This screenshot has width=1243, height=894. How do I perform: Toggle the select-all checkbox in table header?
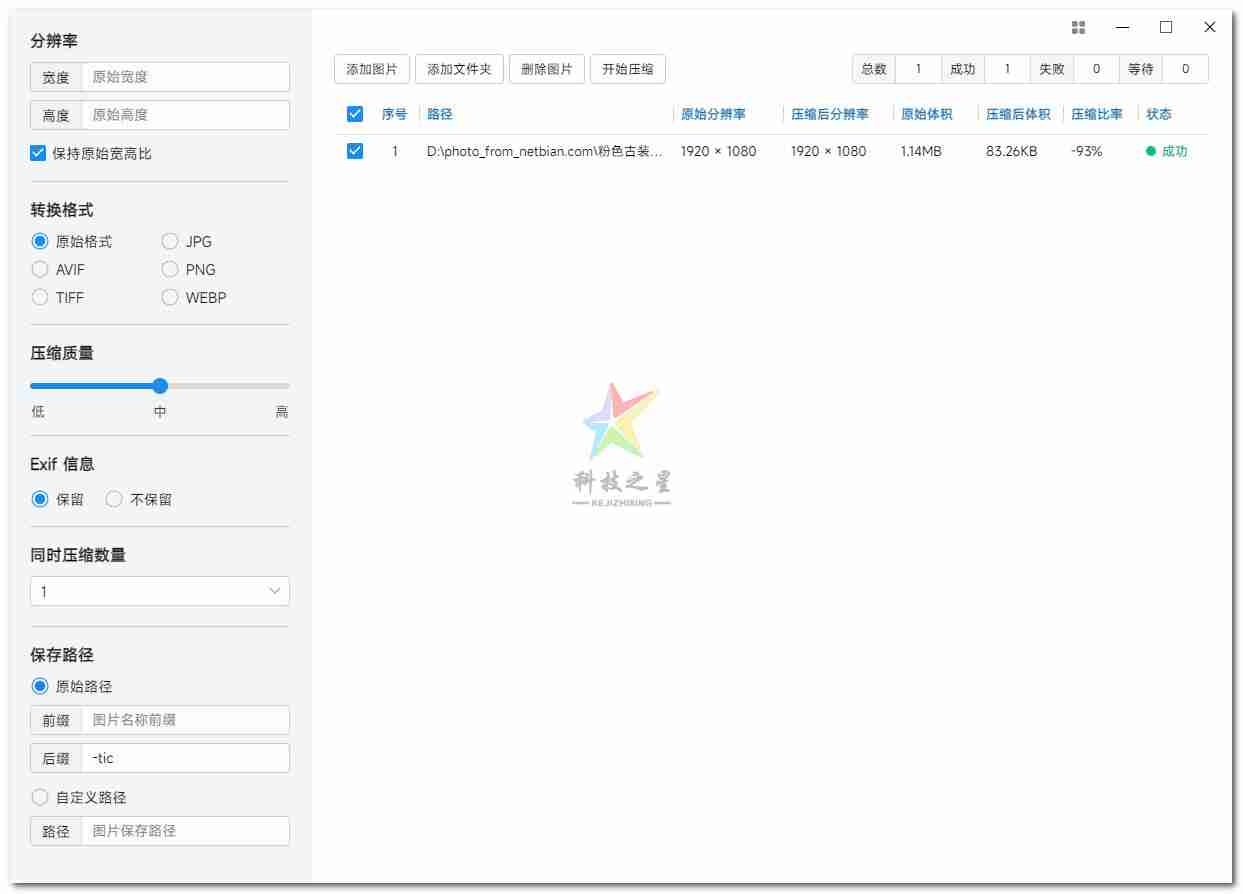click(x=355, y=114)
